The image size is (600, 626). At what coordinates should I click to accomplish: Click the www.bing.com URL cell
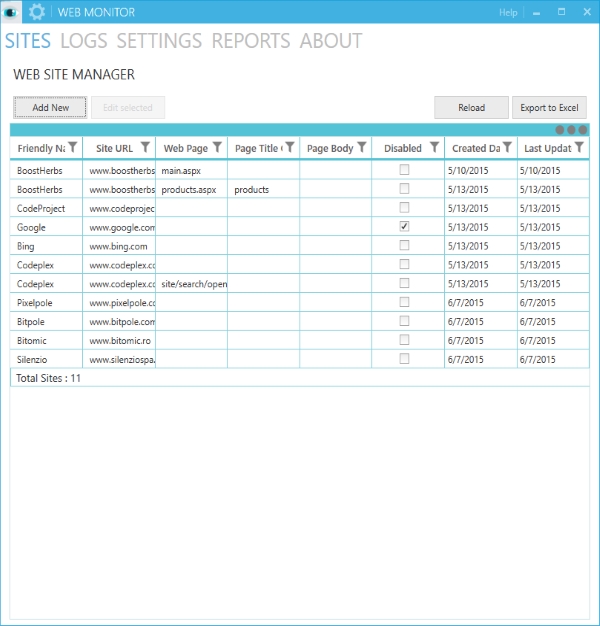(119, 246)
